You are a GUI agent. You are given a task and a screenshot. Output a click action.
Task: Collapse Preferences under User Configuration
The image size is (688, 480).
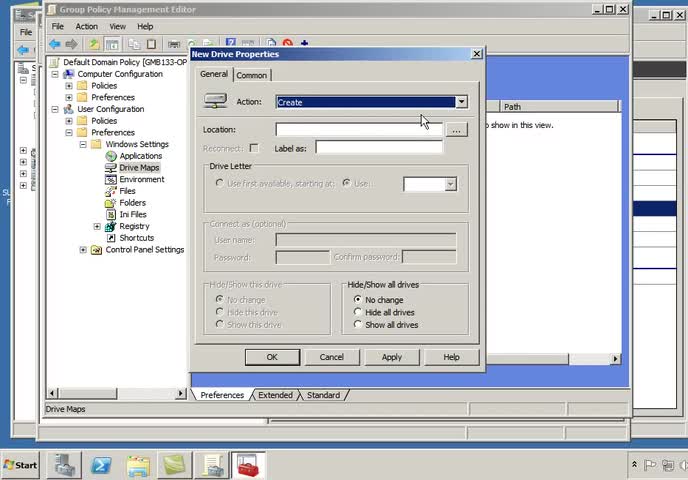click(69, 133)
